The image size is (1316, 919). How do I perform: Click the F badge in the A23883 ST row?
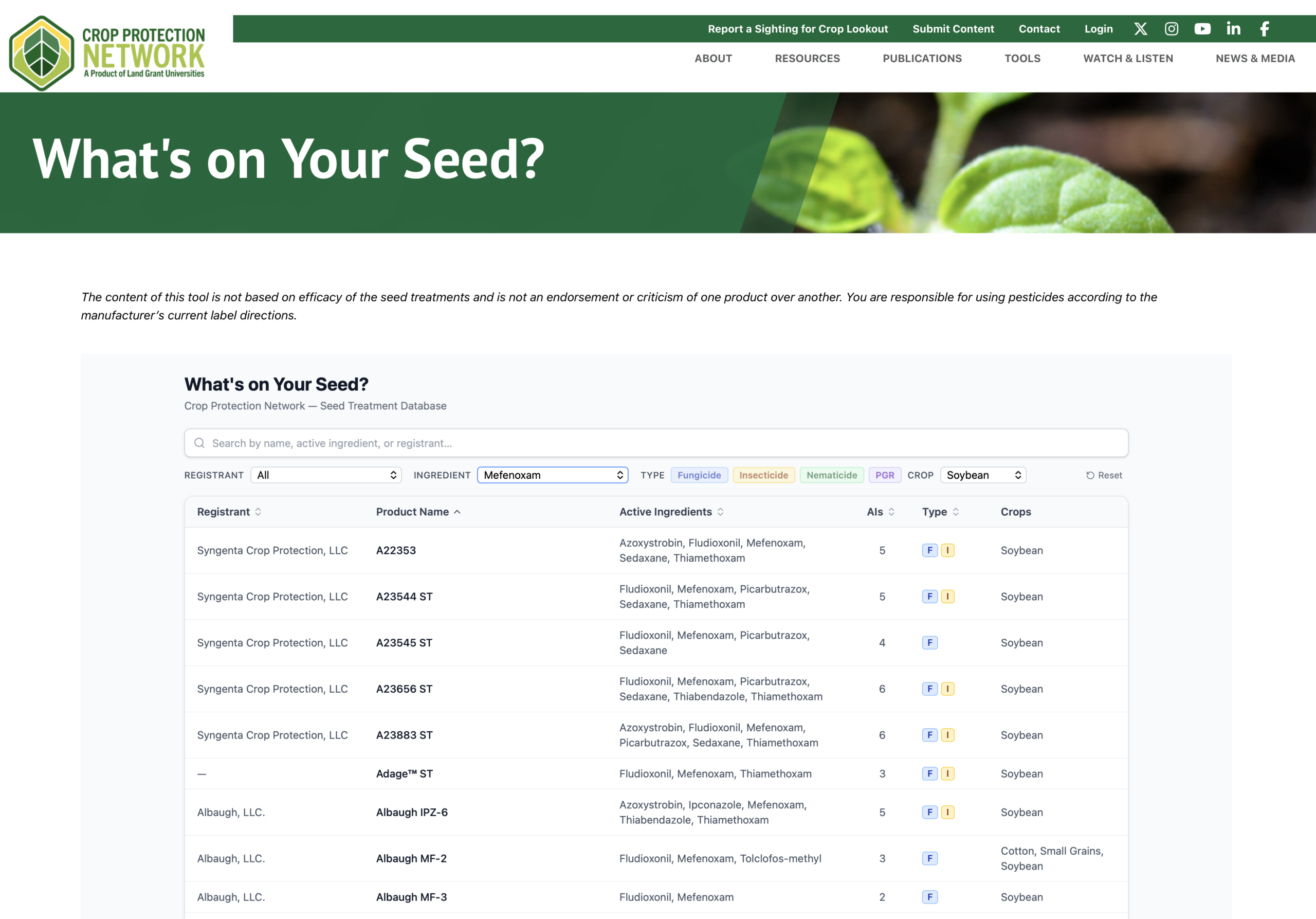[x=929, y=734]
